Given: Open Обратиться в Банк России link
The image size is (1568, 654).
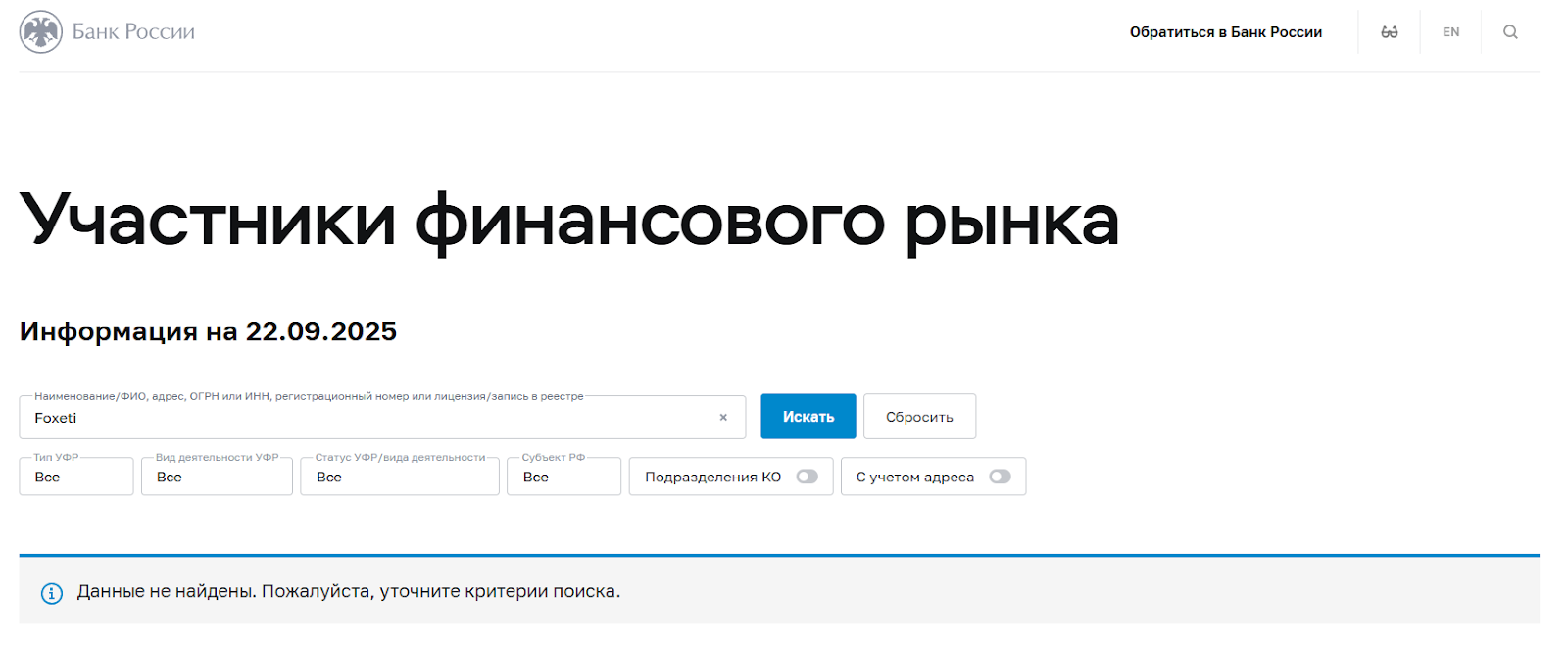Looking at the screenshot, I should 1225,32.
